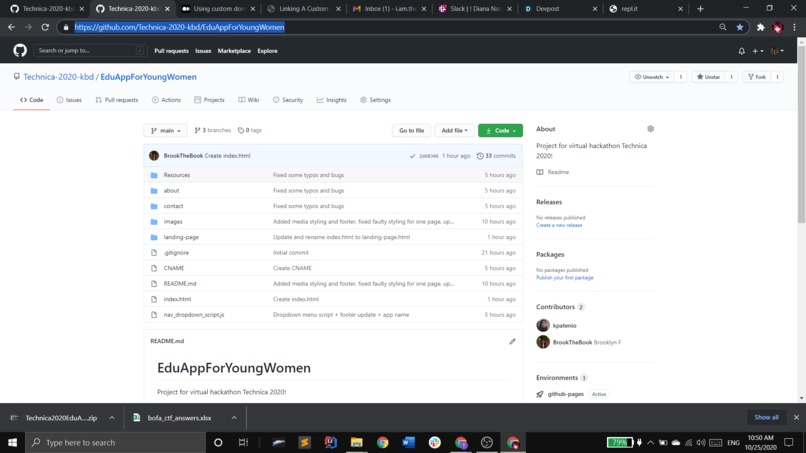The width and height of the screenshot is (806, 453).
Task: Open Technica-2020-kbd organization link
Action: 59,77
